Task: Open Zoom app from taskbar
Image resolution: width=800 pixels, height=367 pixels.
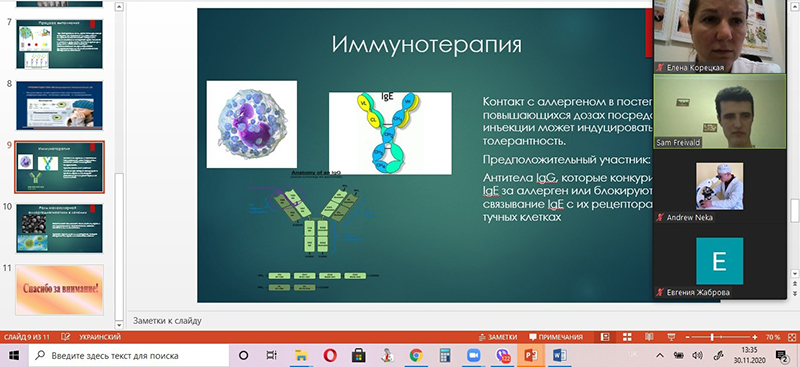Action: pyautogui.click(x=474, y=355)
